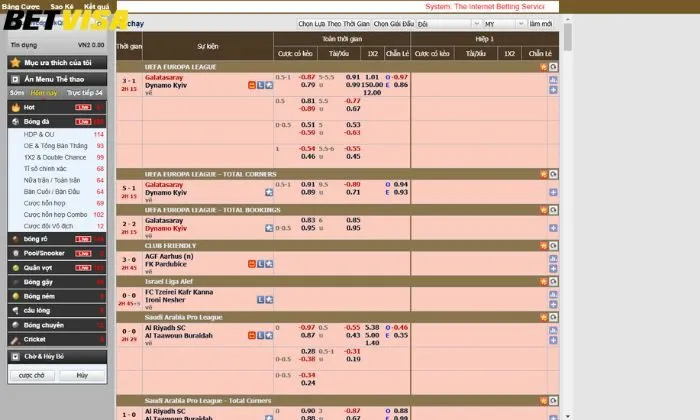Click the làm mới refresh button
Screen dimensions: 700x420
pyautogui.click(x=541, y=23)
